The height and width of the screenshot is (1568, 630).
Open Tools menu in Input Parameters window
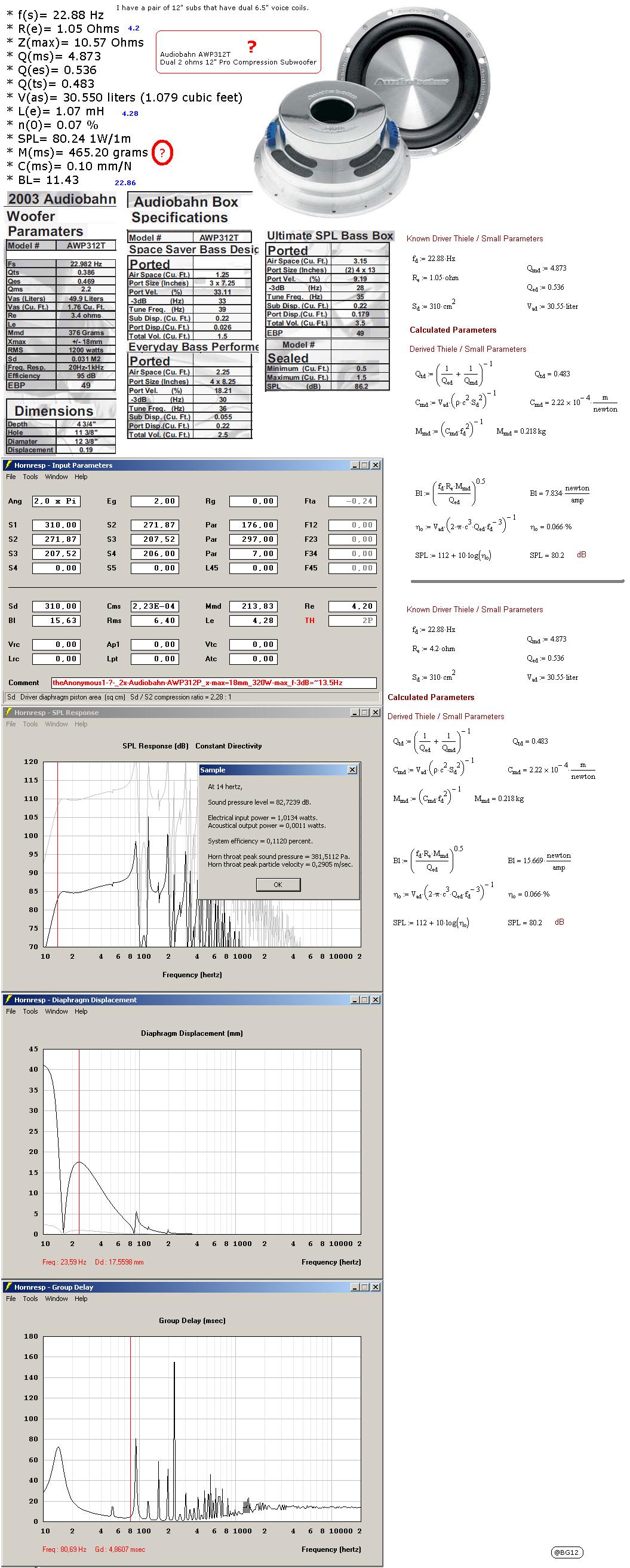coord(30,477)
